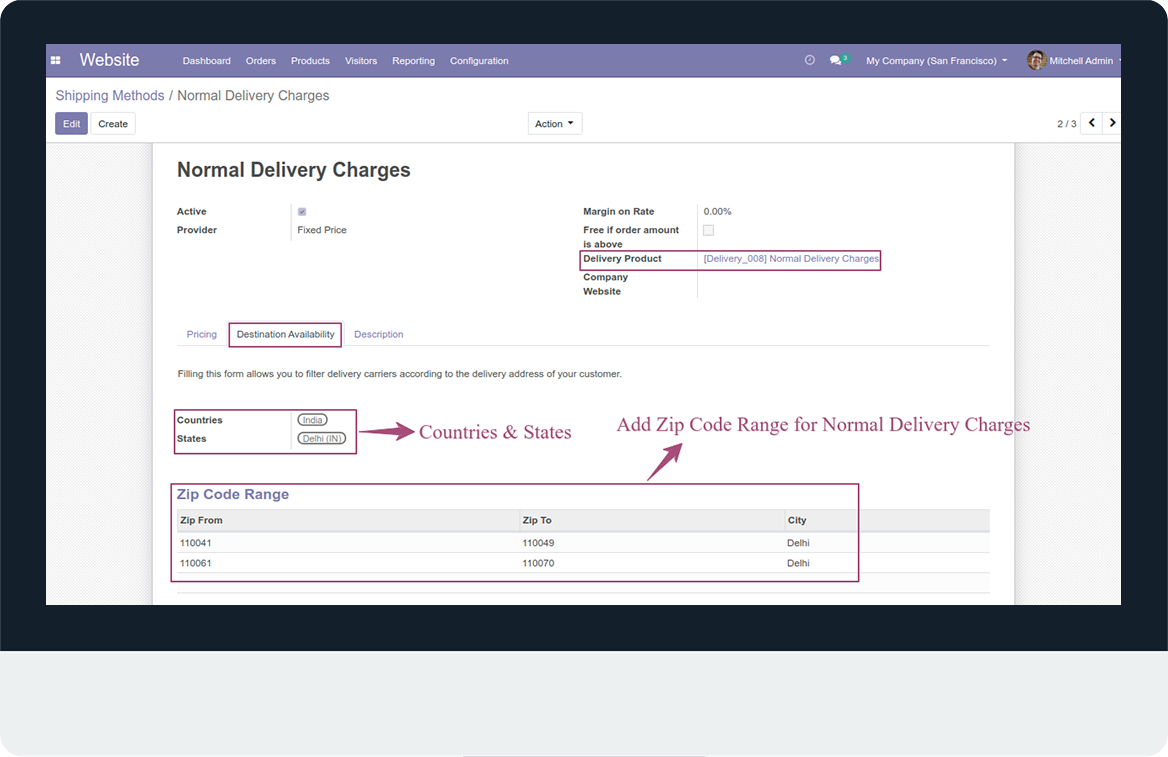Screen dimensions: 1168x757
Task: Toggle Free if order amount checkbox
Action: coord(708,230)
